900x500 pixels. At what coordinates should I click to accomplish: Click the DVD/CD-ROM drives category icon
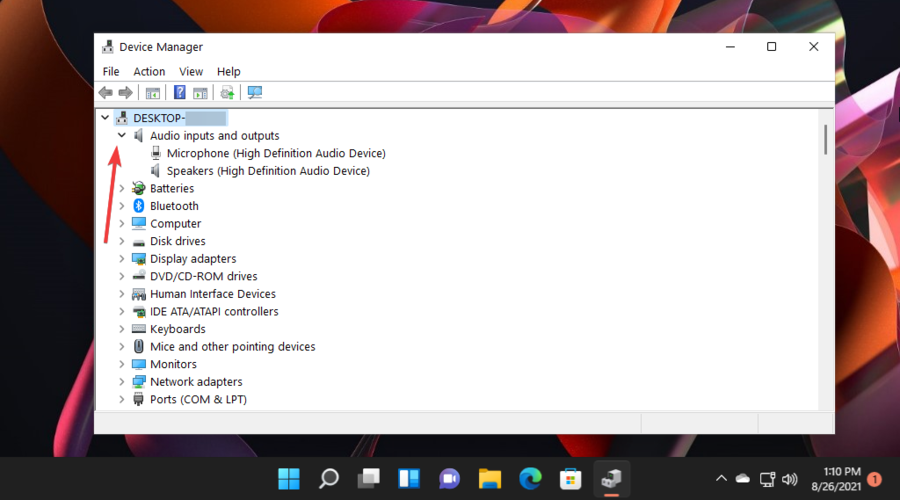(138, 276)
